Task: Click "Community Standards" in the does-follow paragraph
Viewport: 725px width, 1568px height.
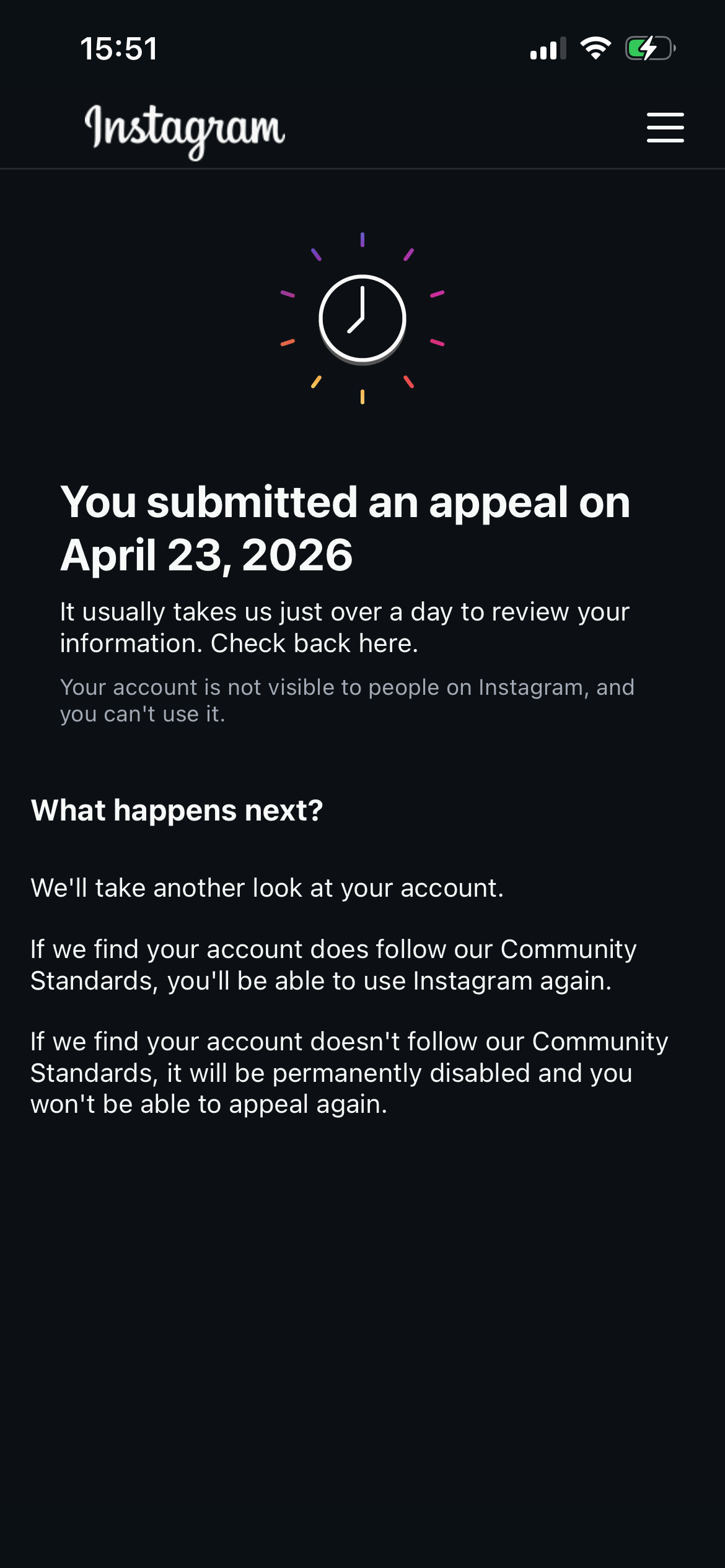Action: click(x=568, y=949)
